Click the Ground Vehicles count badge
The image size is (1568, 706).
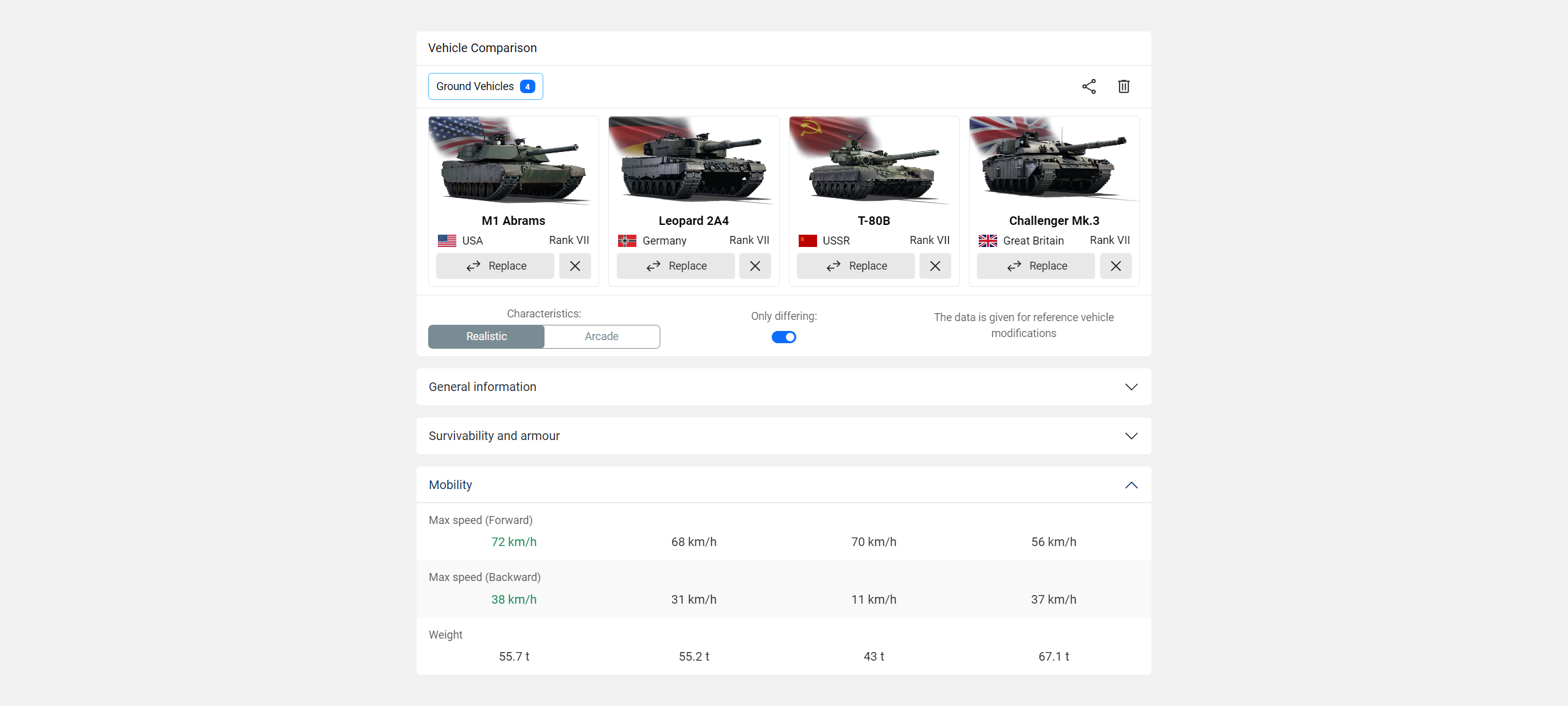click(527, 86)
